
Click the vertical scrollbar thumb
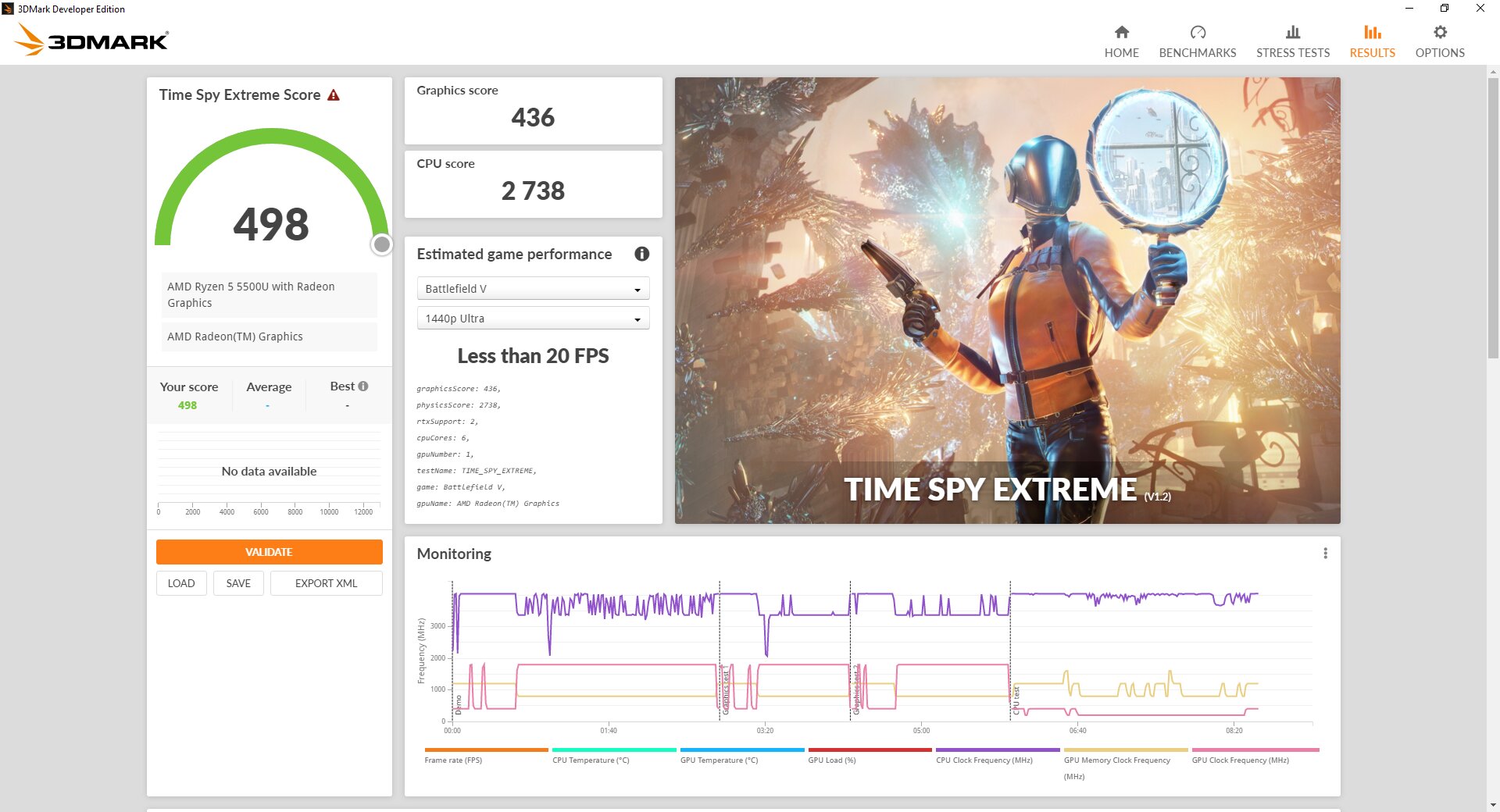pos(1493,219)
